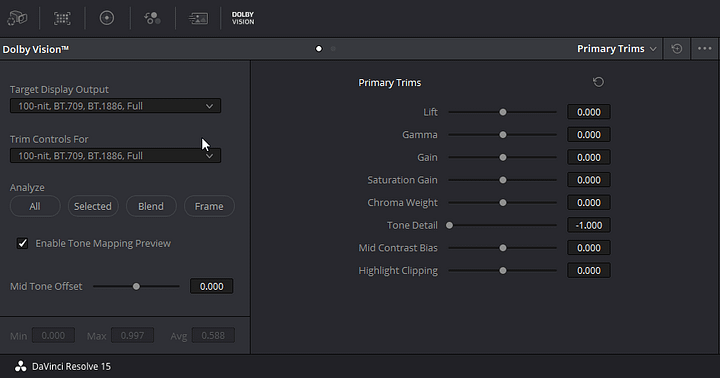
Task: Open the Data Burn-In grid icon
Action: click(62, 18)
